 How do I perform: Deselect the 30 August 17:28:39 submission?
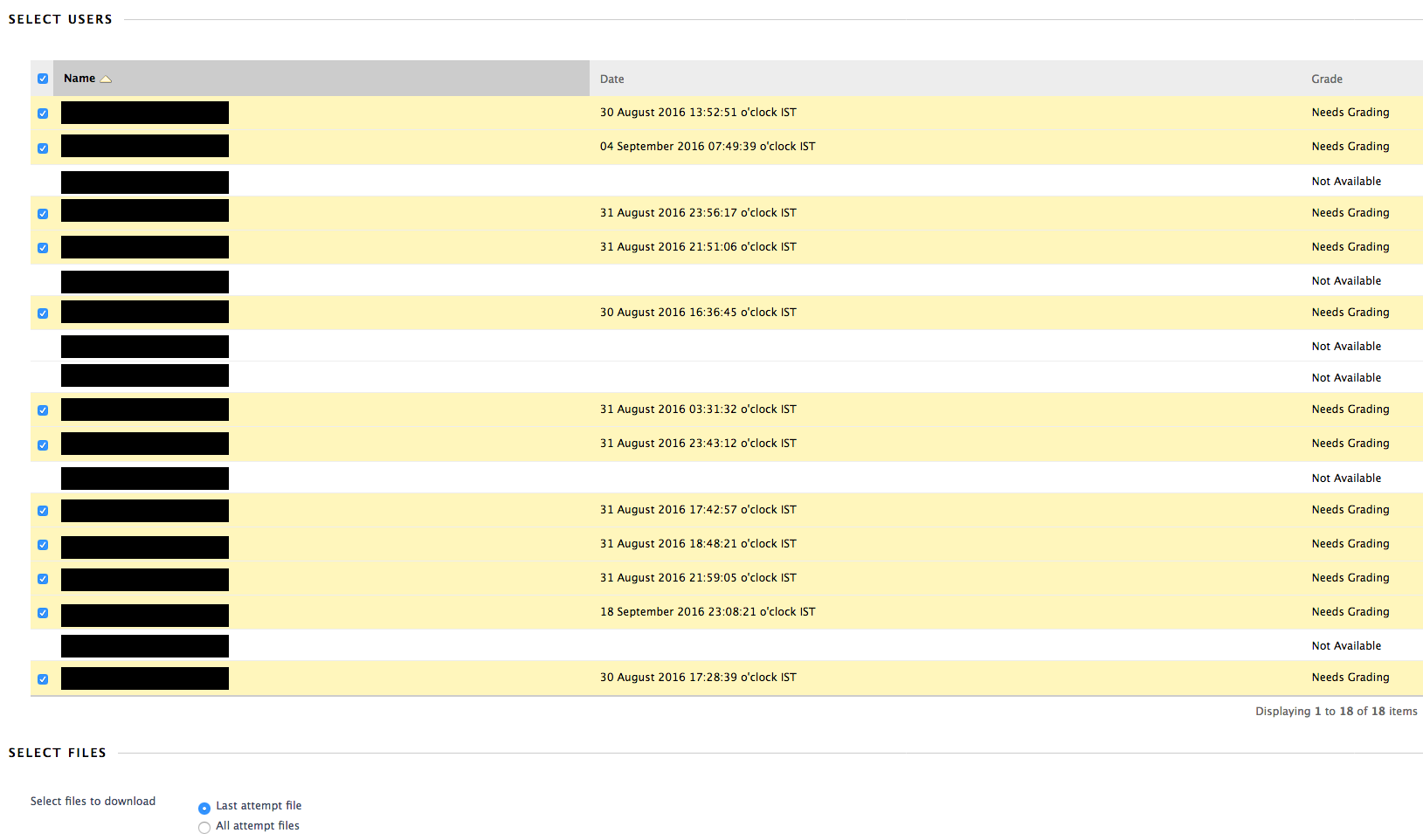click(43, 679)
